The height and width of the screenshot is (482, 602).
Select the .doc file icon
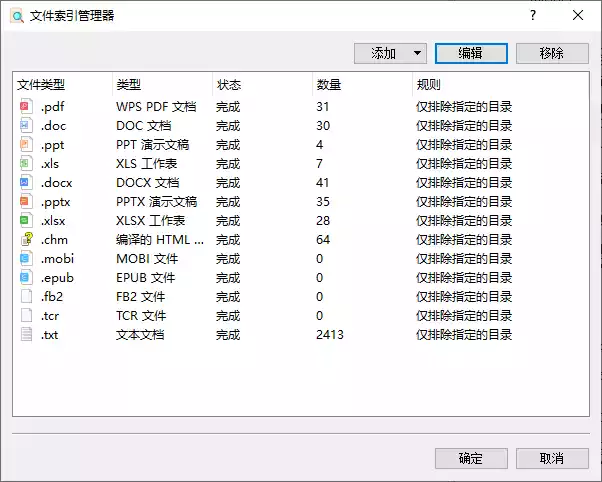tap(27, 126)
